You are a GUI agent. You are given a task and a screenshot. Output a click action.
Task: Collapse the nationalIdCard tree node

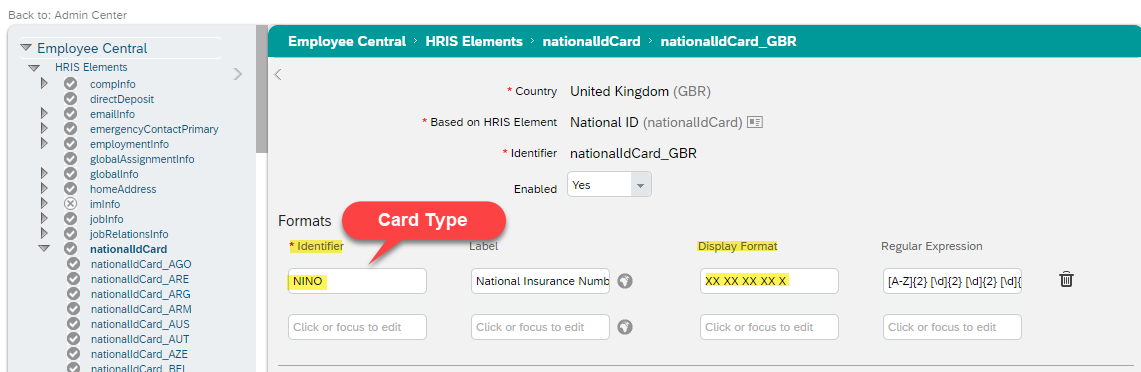tap(44, 249)
